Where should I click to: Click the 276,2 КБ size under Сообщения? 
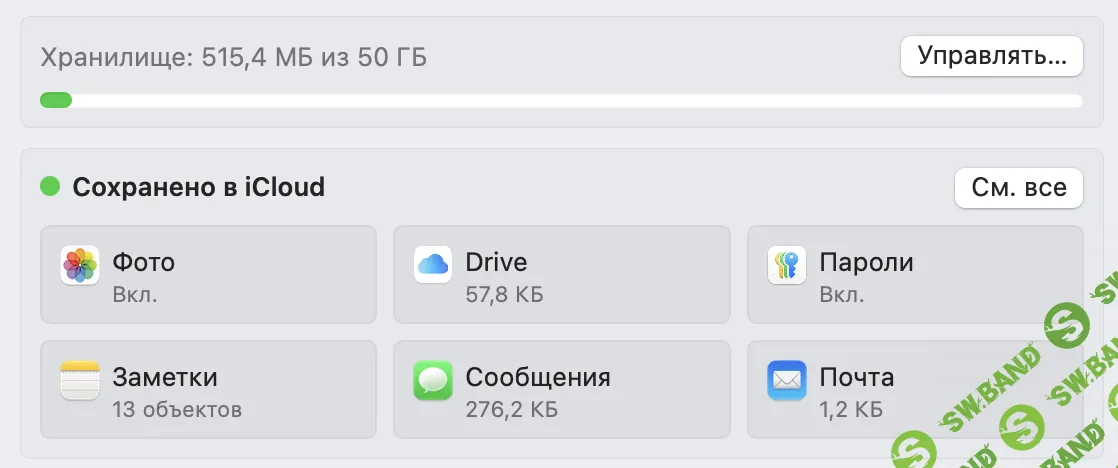point(511,409)
